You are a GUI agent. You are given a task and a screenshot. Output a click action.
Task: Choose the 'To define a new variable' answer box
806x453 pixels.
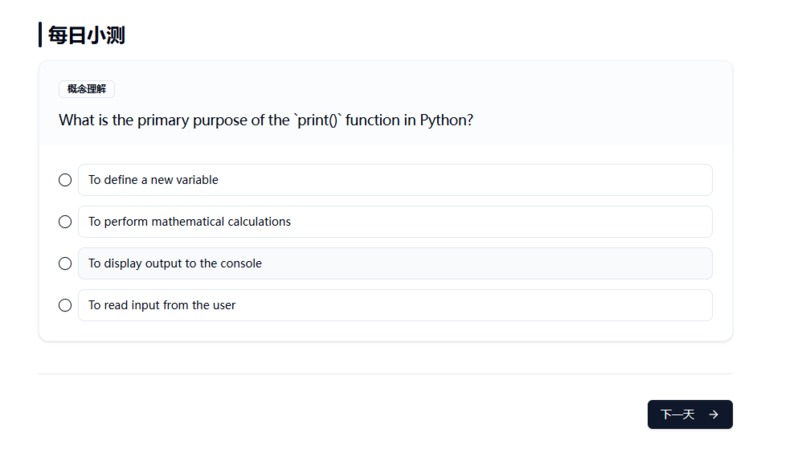(x=395, y=180)
